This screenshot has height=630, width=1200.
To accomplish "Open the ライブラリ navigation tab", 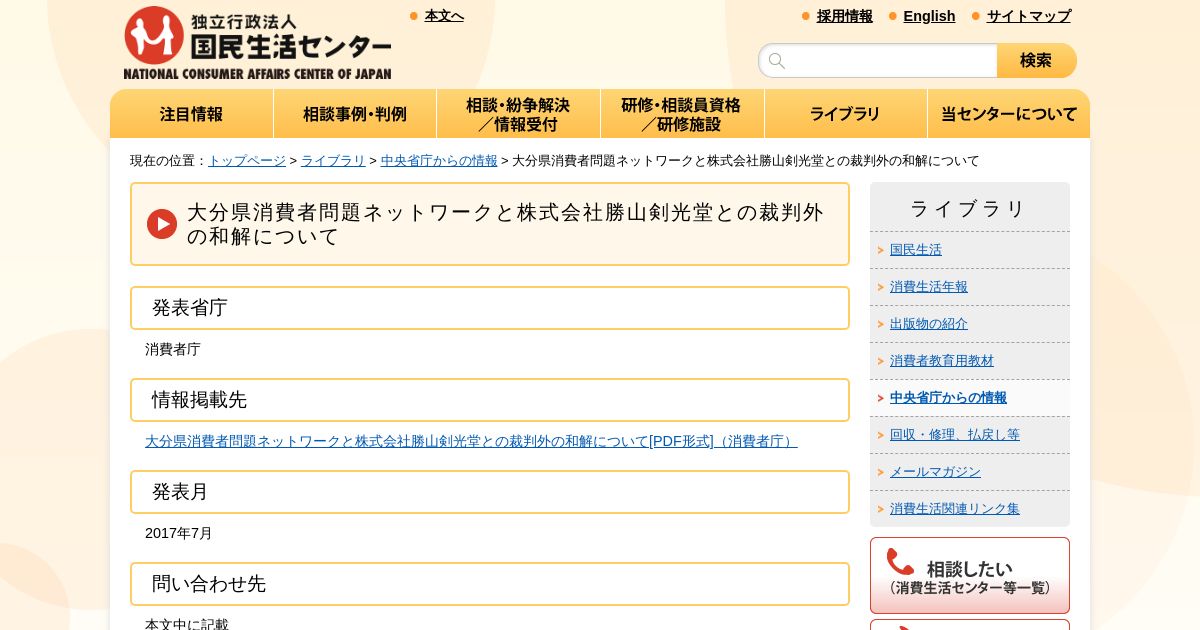I will [x=845, y=114].
